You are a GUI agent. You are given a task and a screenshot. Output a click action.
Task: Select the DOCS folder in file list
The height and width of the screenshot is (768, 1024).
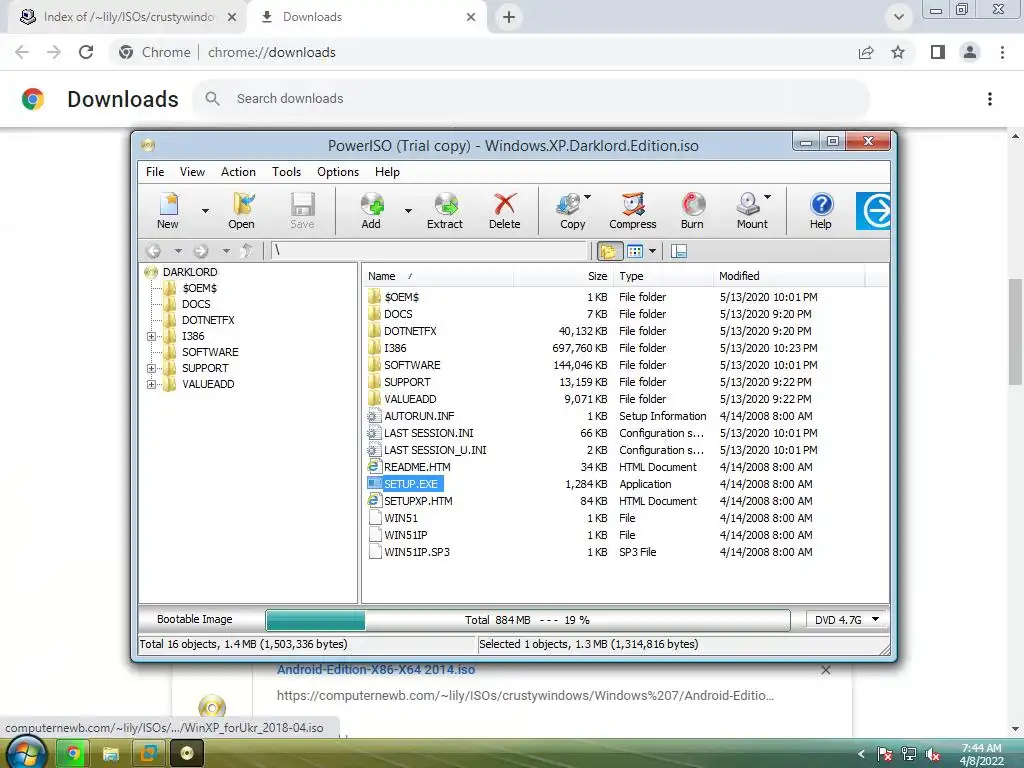[x=398, y=314]
